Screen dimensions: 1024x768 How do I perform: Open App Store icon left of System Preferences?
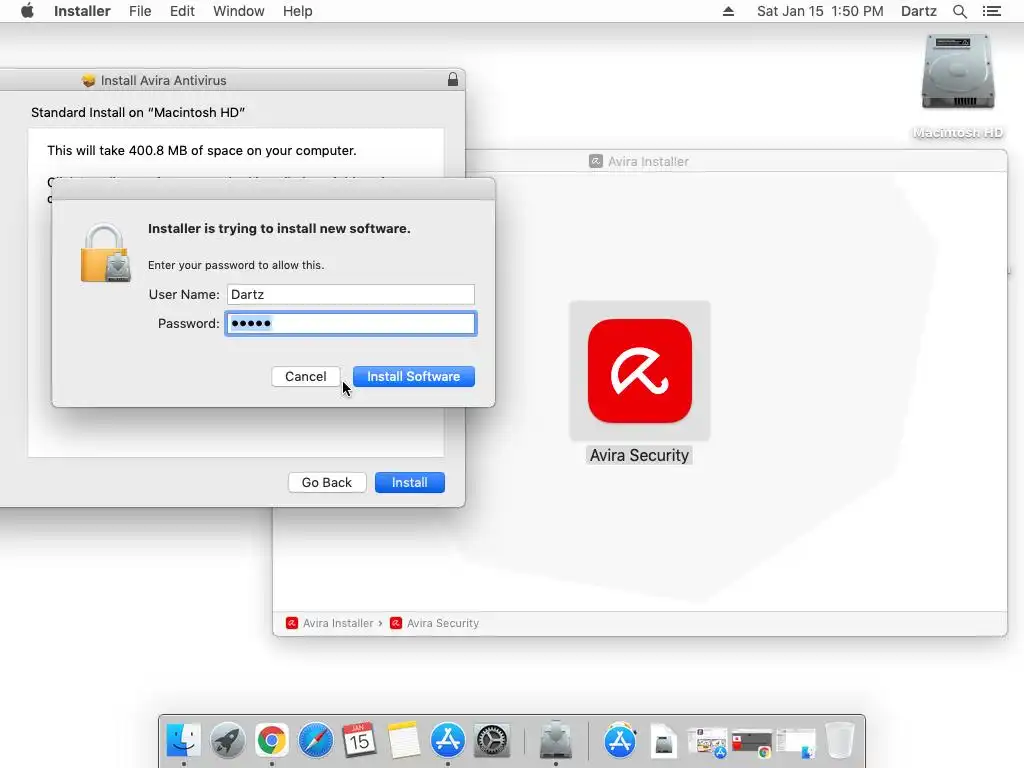click(447, 740)
